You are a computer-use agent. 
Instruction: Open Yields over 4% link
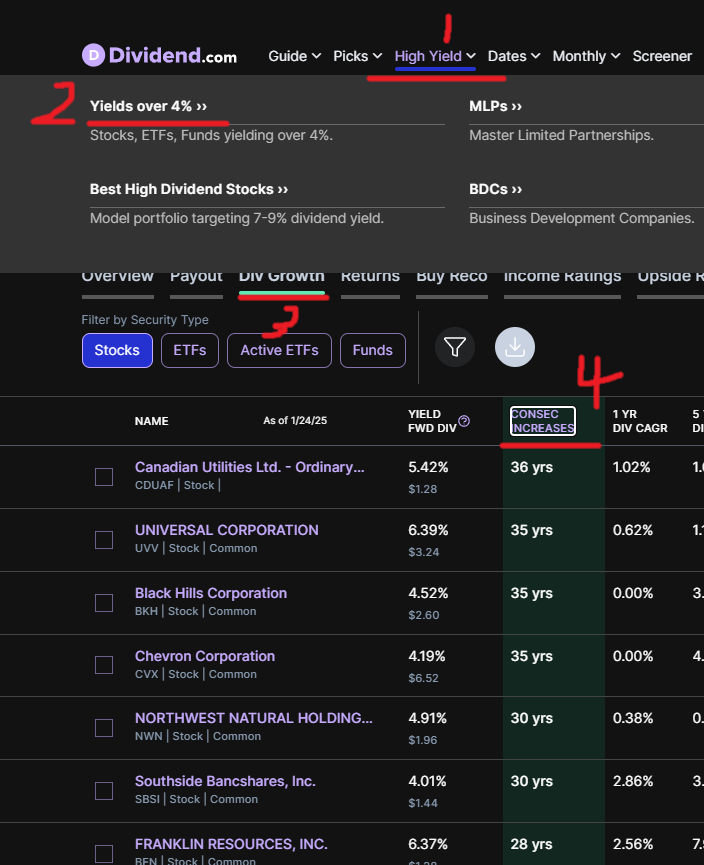click(148, 106)
